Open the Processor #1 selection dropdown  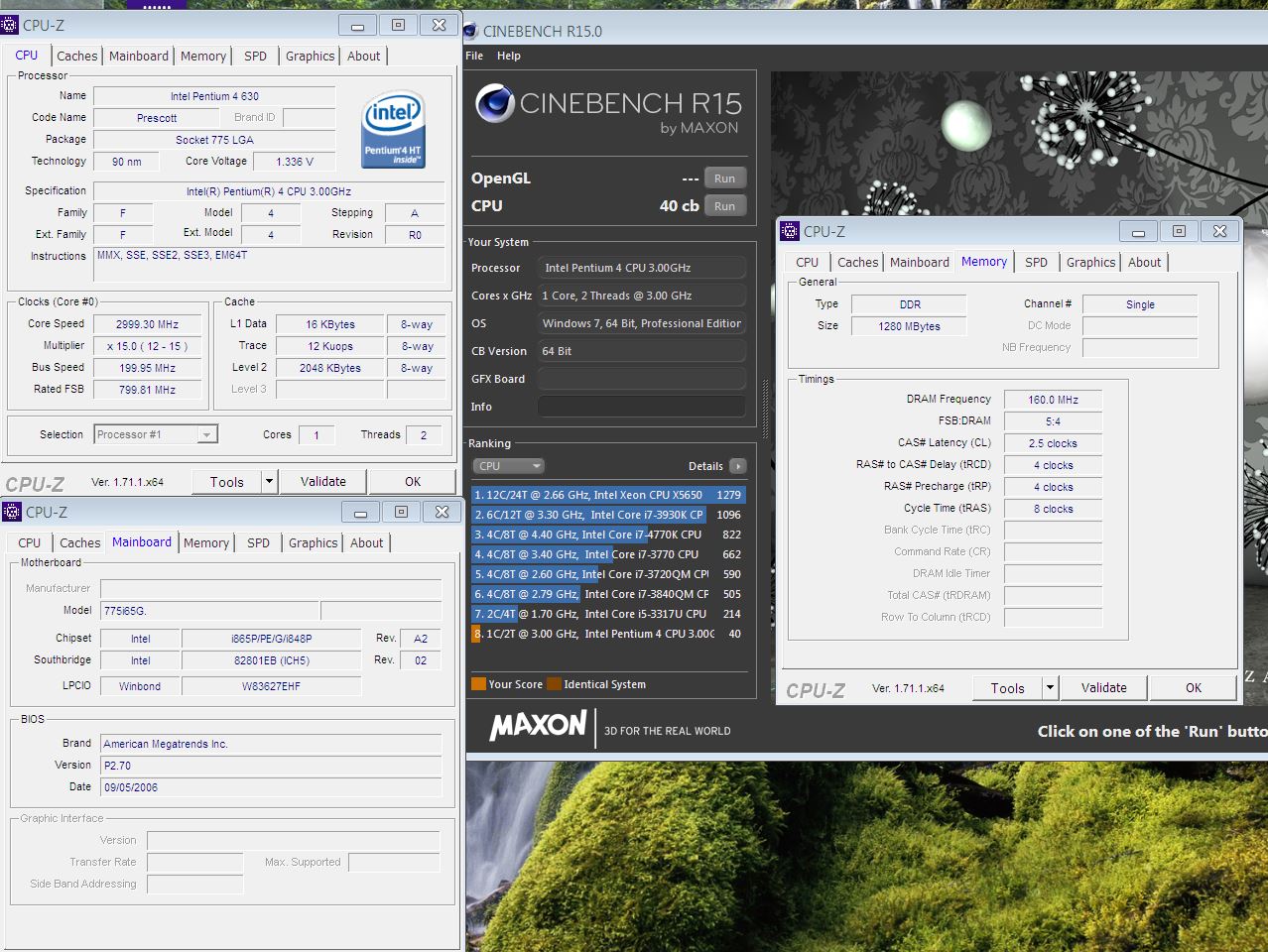click(x=206, y=434)
